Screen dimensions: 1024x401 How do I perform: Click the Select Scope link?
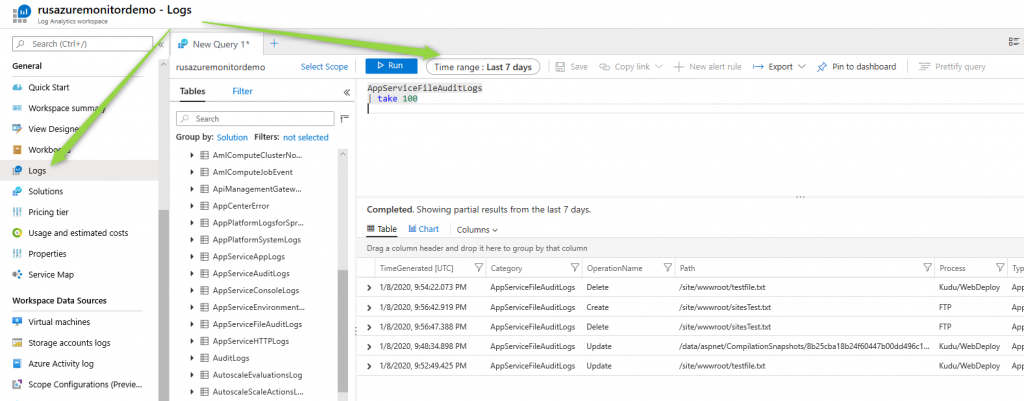pyautogui.click(x=324, y=67)
